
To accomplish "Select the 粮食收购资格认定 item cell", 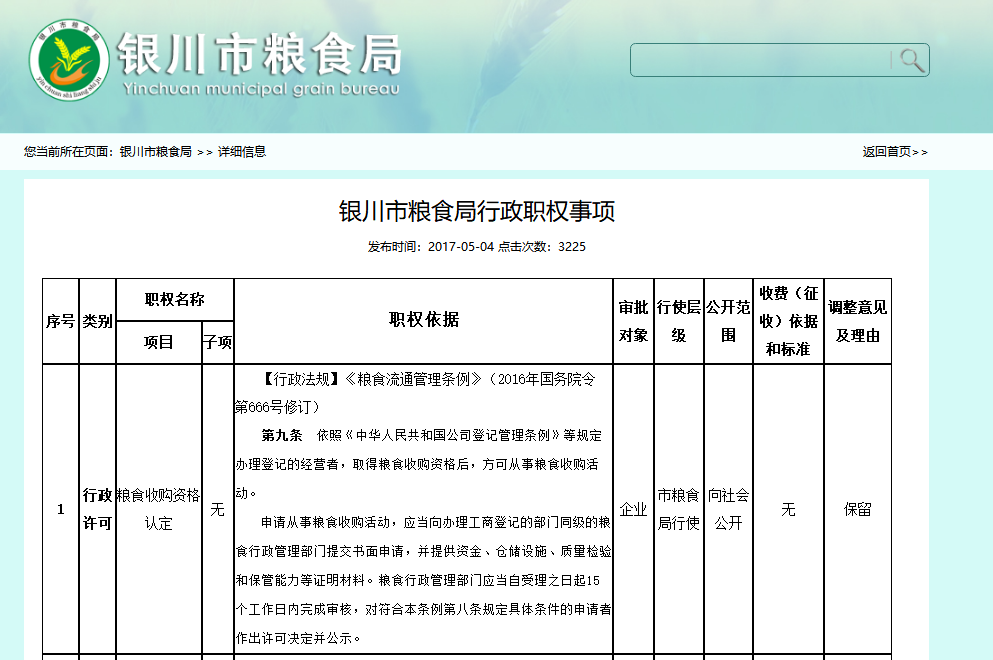I will (158, 509).
